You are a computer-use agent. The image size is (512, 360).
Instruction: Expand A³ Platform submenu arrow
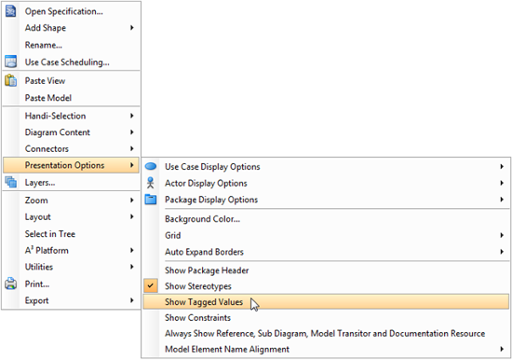click(132, 250)
